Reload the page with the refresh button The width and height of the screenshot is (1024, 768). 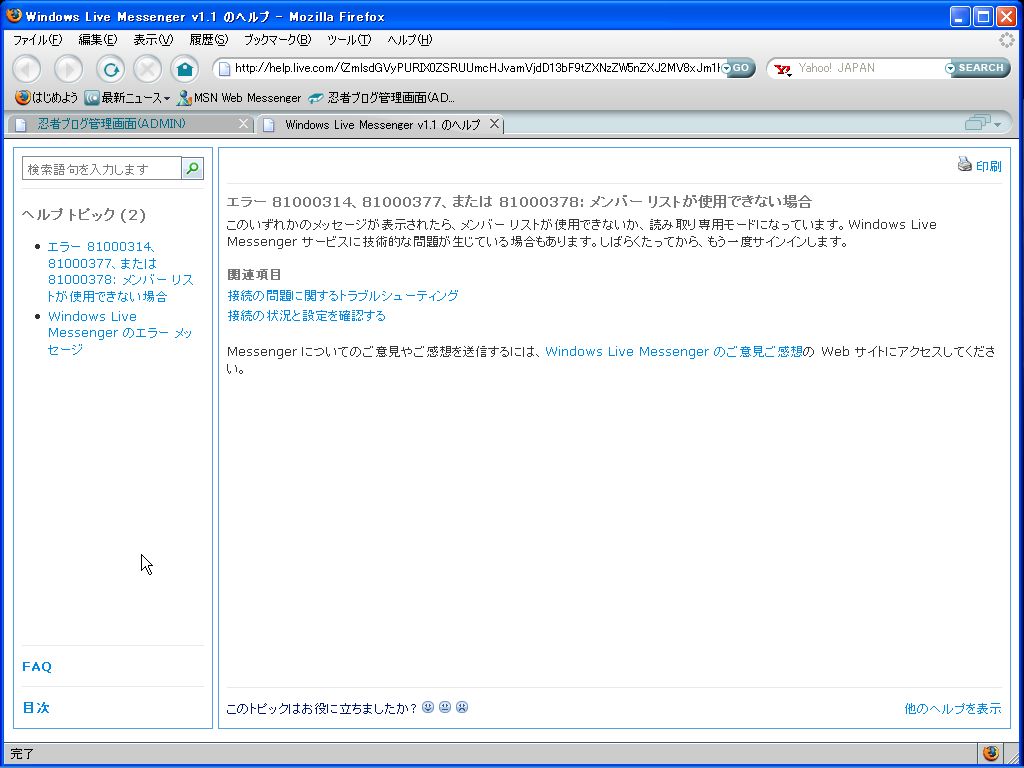[x=110, y=69]
